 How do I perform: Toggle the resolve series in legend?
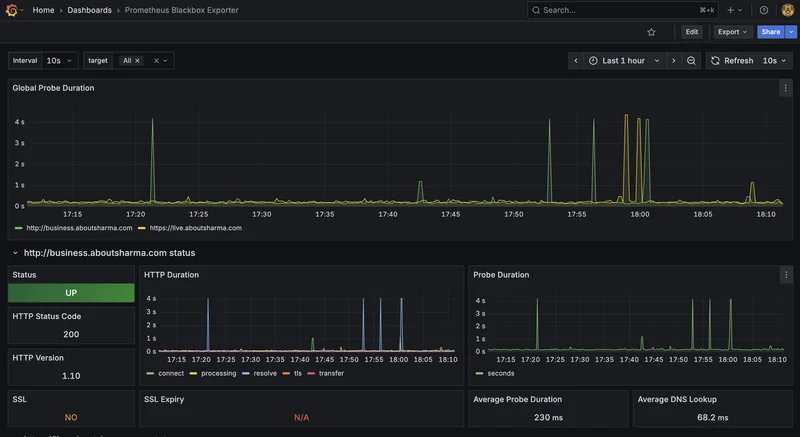coord(265,373)
